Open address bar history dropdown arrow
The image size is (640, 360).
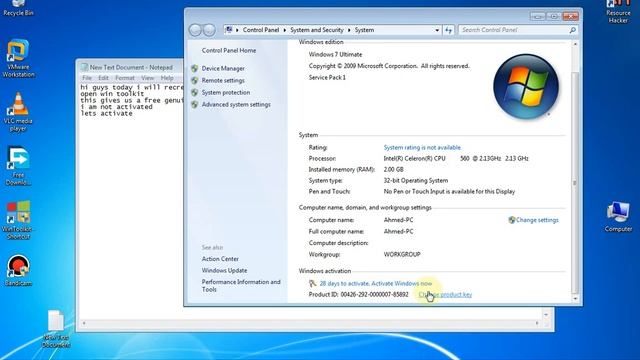pyautogui.click(x=437, y=30)
